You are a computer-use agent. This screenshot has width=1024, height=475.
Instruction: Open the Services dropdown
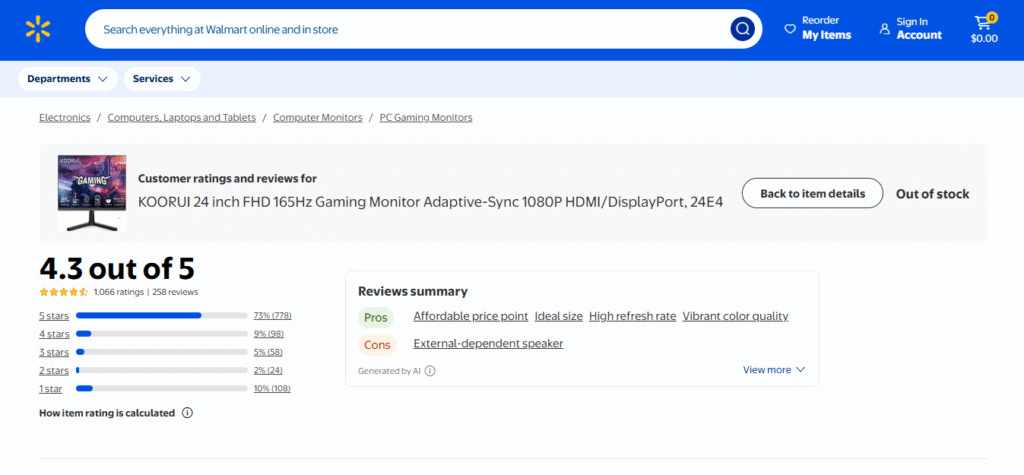click(x=162, y=79)
